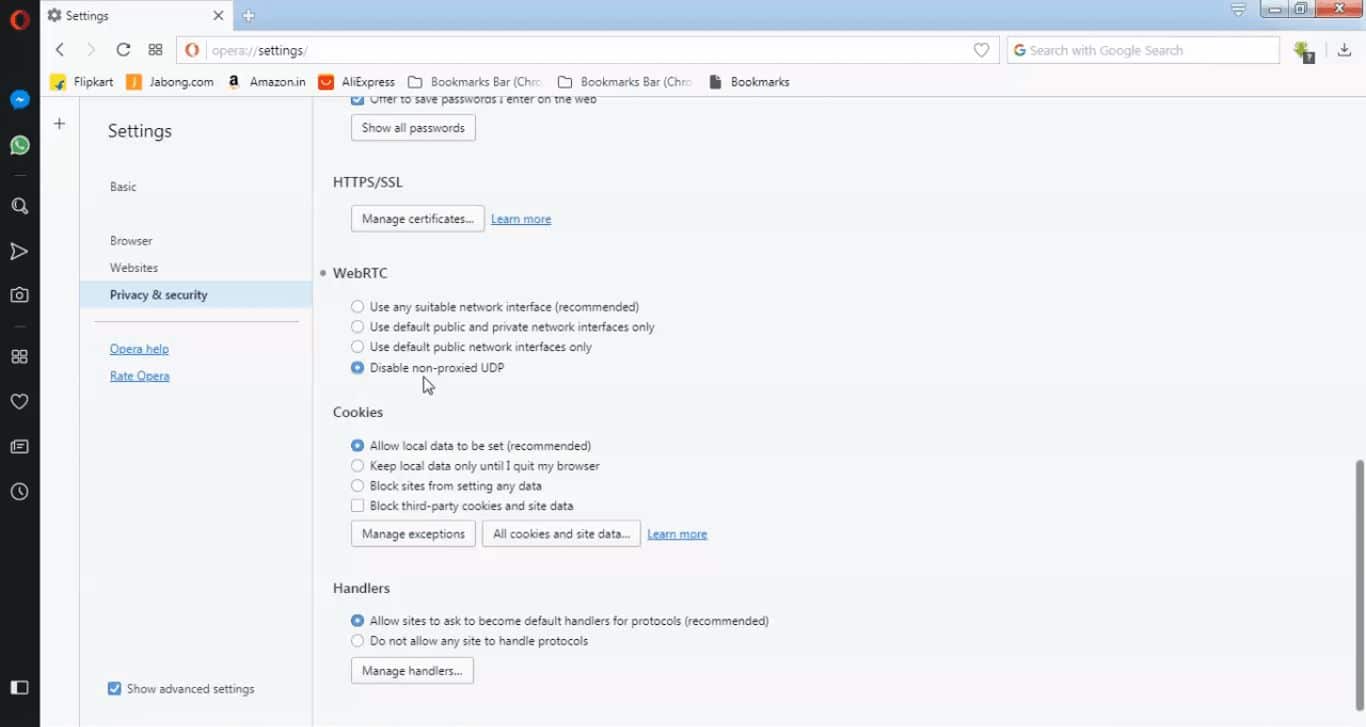Open the Bookmarks folder on bookmarks bar

(x=749, y=82)
